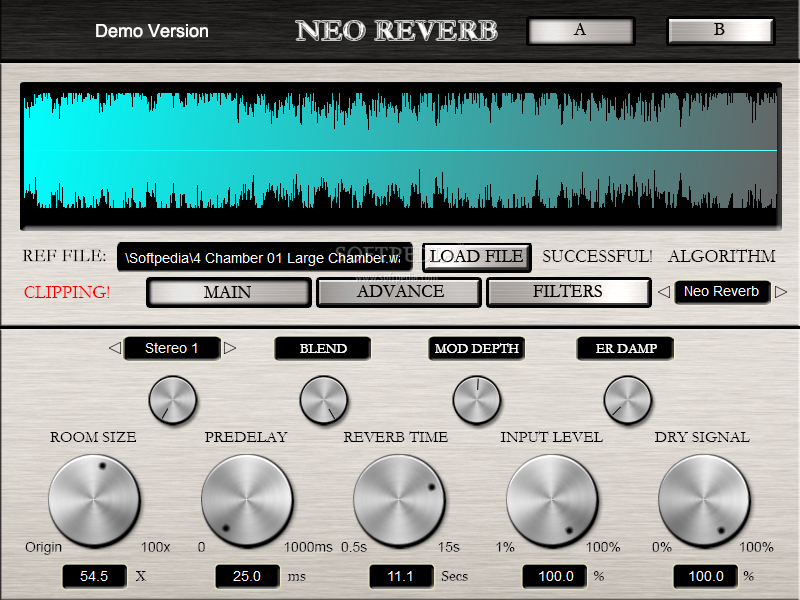800x600 pixels.
Task: Switch to the MAIN tab
Action: (229, 292)
